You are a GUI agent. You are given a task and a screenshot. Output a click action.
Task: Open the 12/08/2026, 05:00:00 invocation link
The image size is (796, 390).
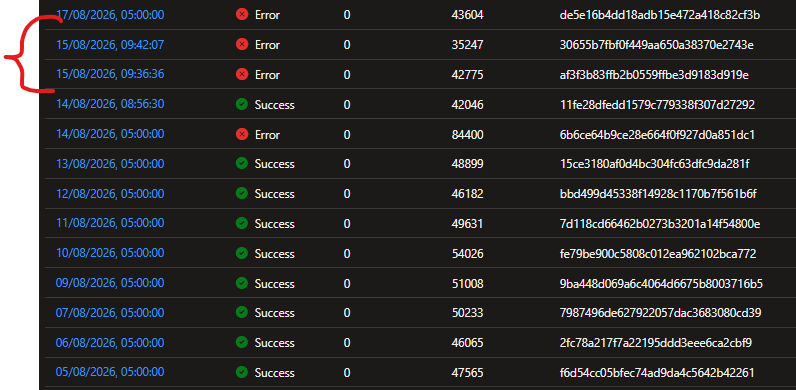pos(110,193)
